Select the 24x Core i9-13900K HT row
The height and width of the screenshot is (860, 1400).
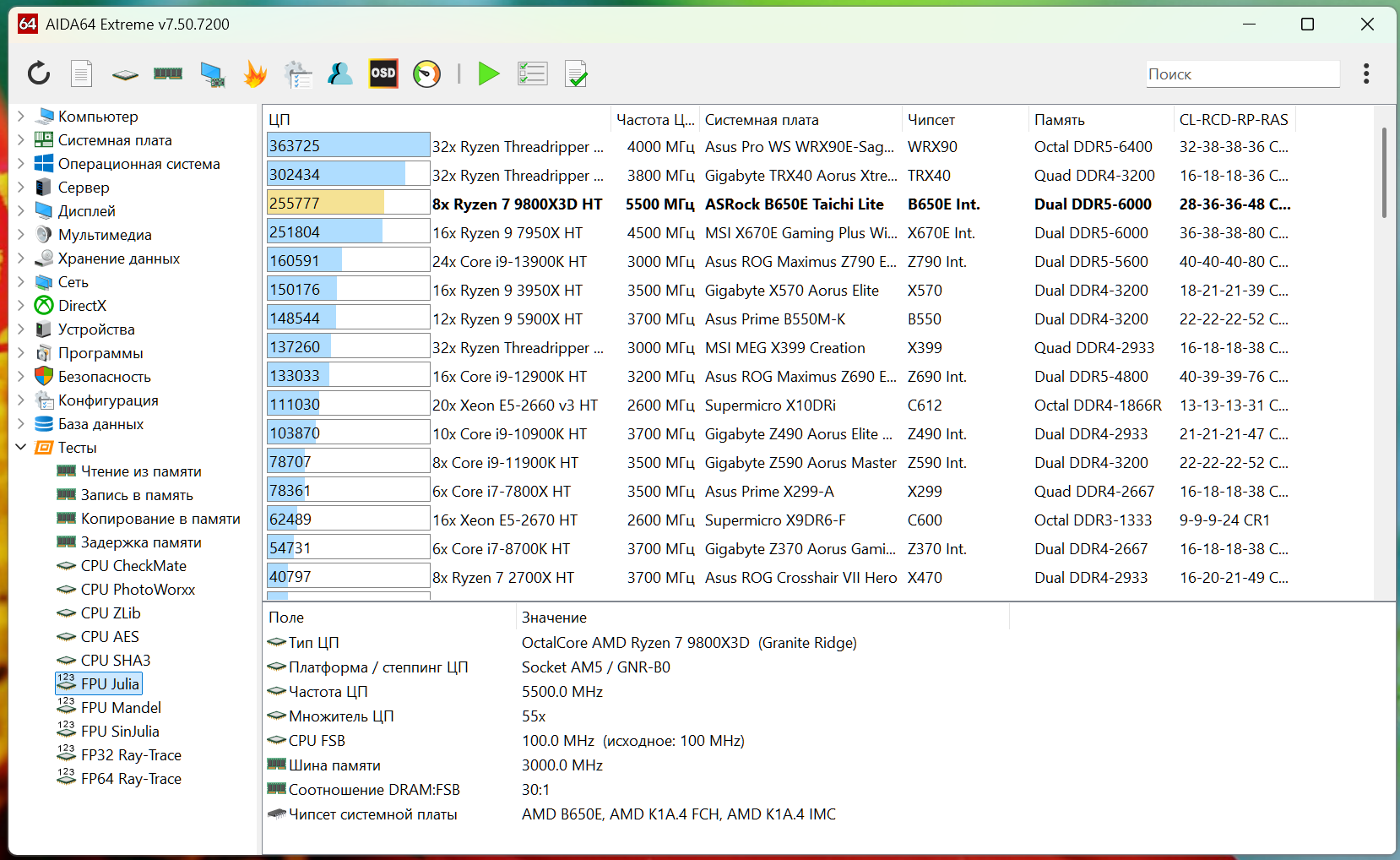780,261
